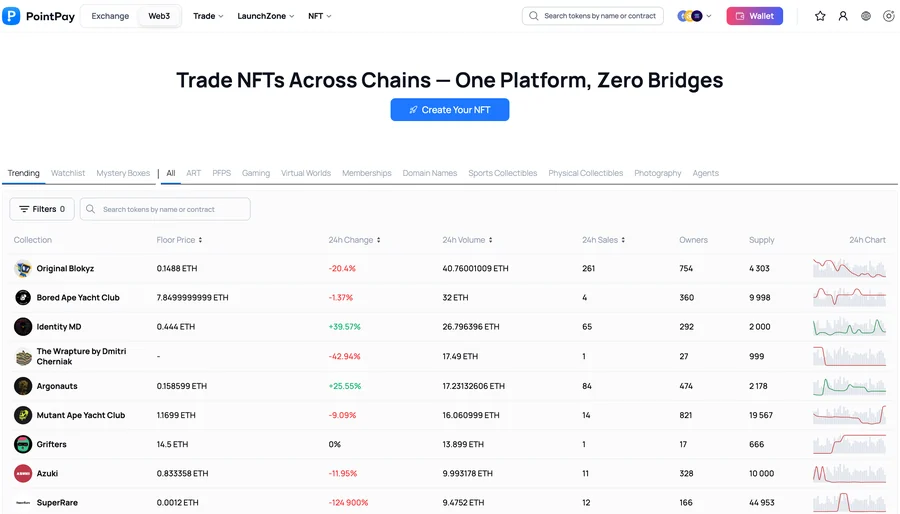This screenshot has width=900, height=514.
Task: Select the Watchlist tab
Action: click(68, 173)
